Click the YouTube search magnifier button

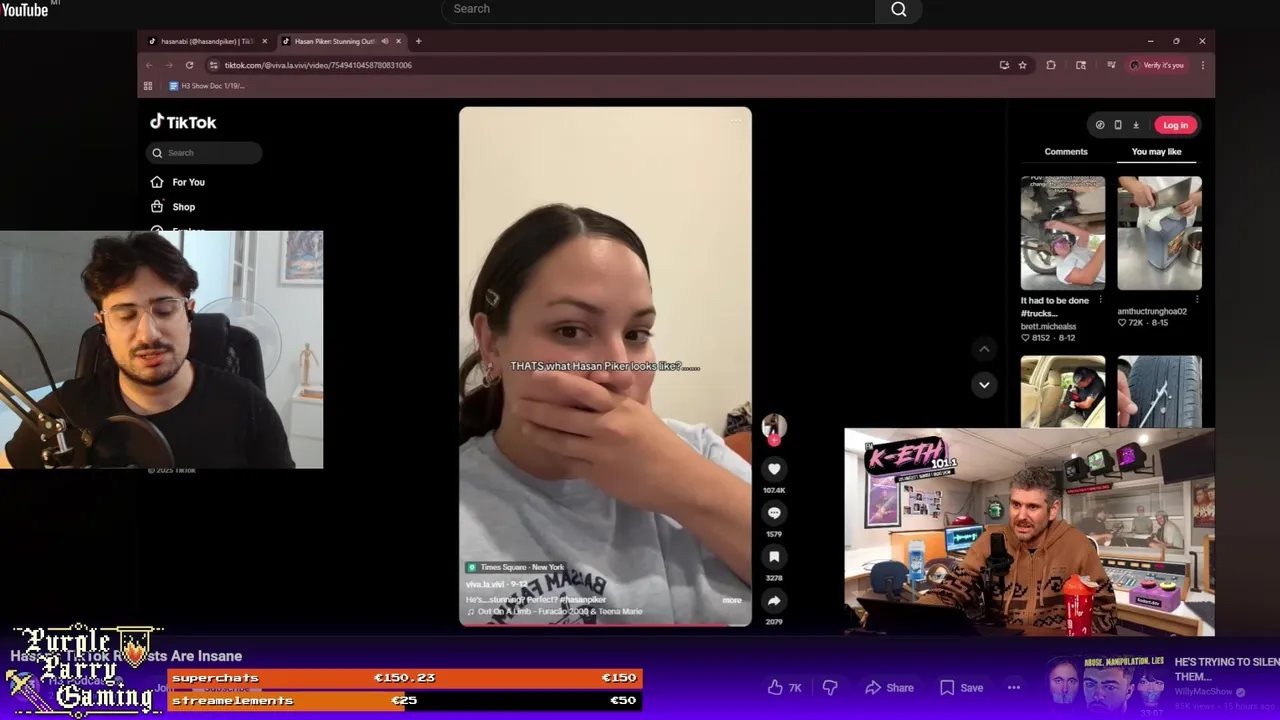click(898, 9)
